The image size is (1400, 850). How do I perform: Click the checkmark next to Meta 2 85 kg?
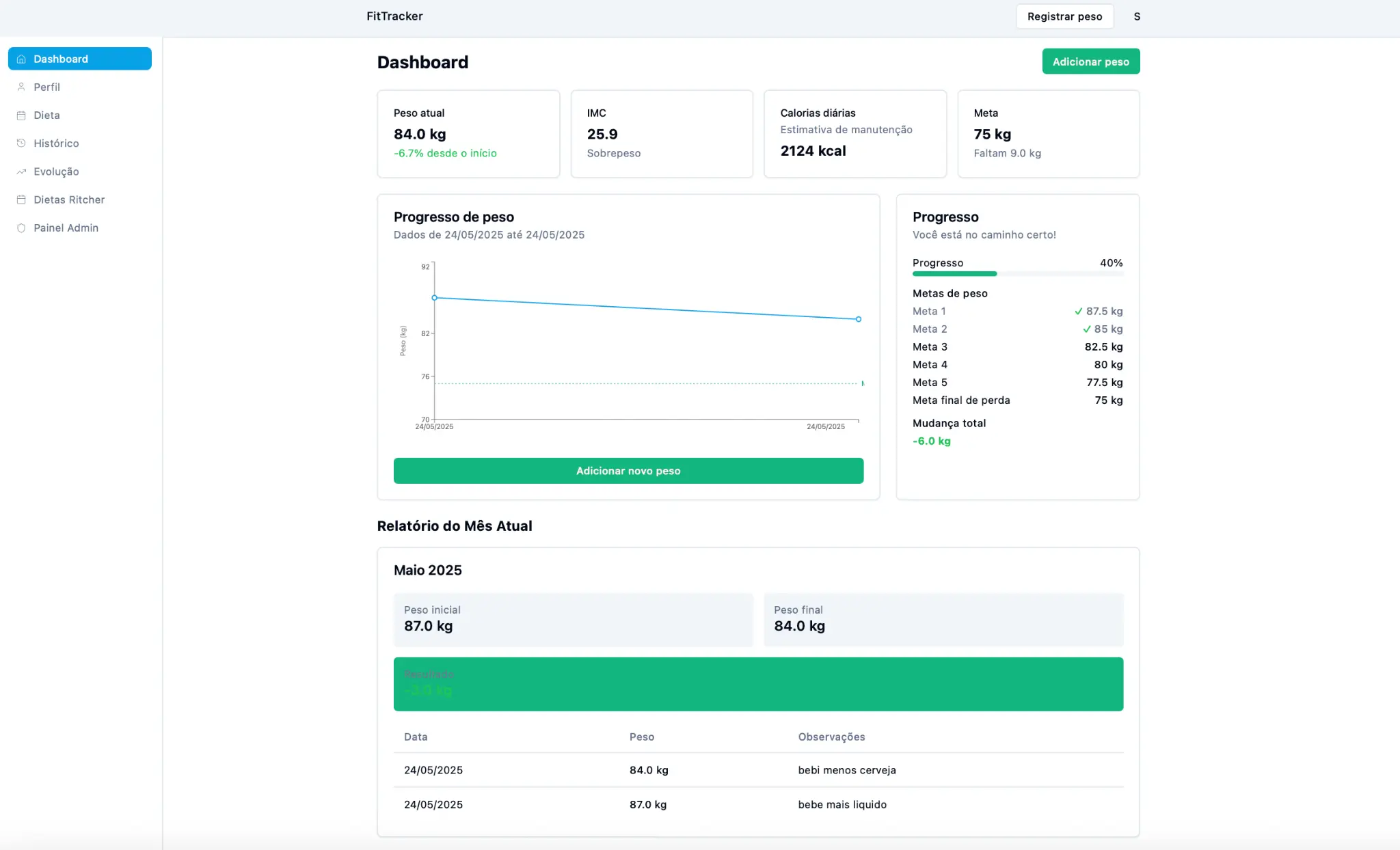(1087, 329)
